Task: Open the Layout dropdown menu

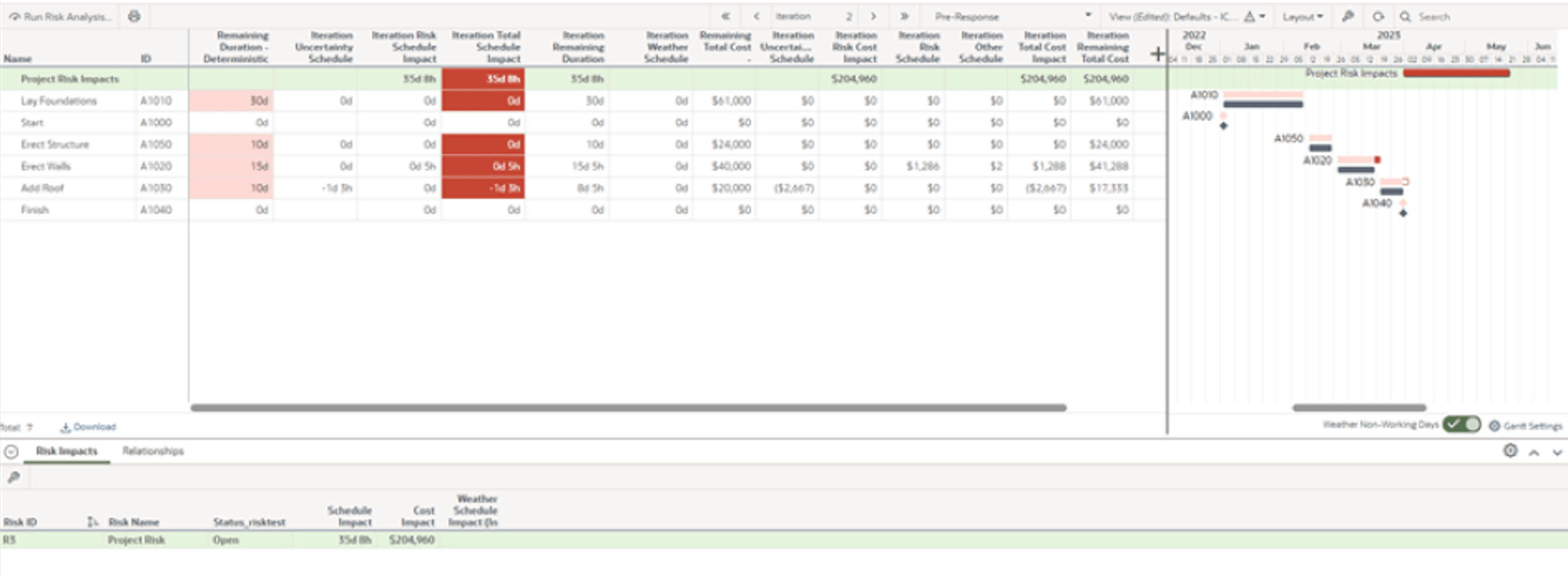Action: (1302, 16)
